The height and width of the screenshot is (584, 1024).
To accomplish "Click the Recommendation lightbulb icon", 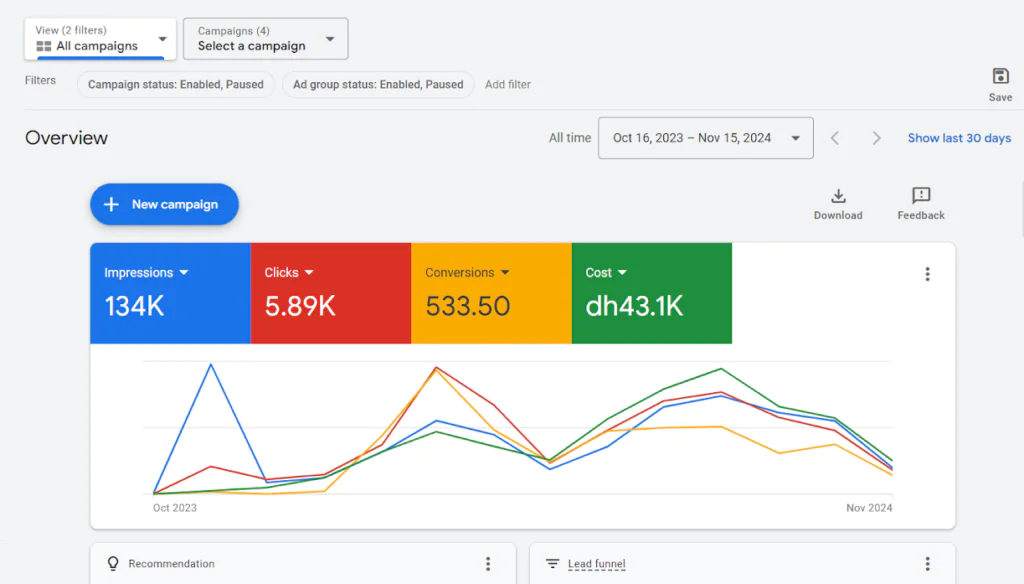I will 113,564.
